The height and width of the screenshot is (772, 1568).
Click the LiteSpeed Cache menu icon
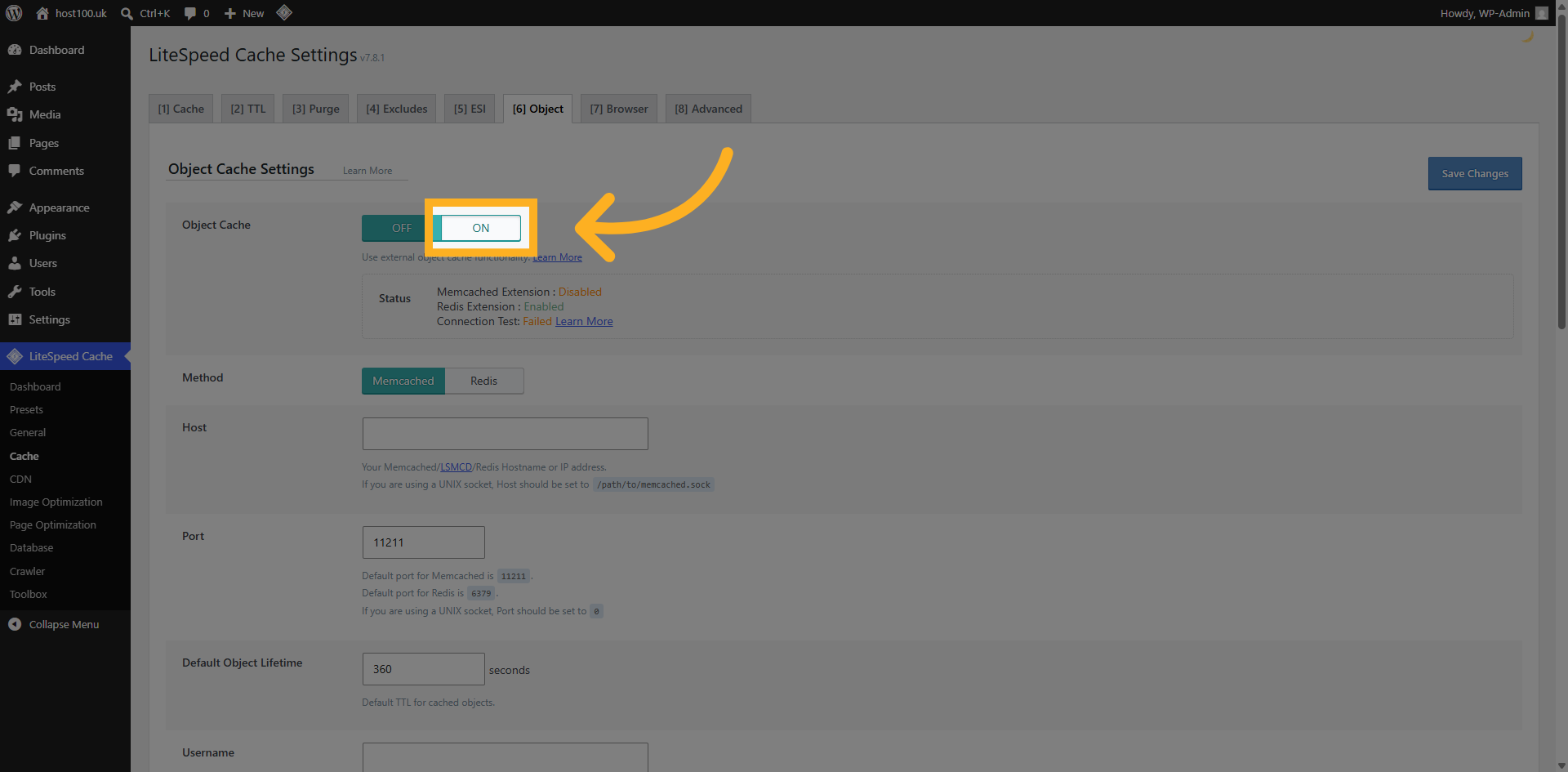pos(15,356)
